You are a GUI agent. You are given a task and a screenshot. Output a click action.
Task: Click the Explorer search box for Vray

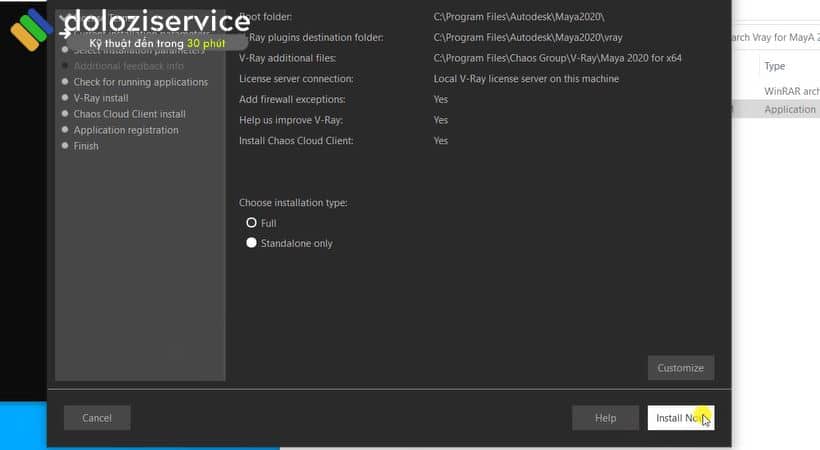pos(775,38)
